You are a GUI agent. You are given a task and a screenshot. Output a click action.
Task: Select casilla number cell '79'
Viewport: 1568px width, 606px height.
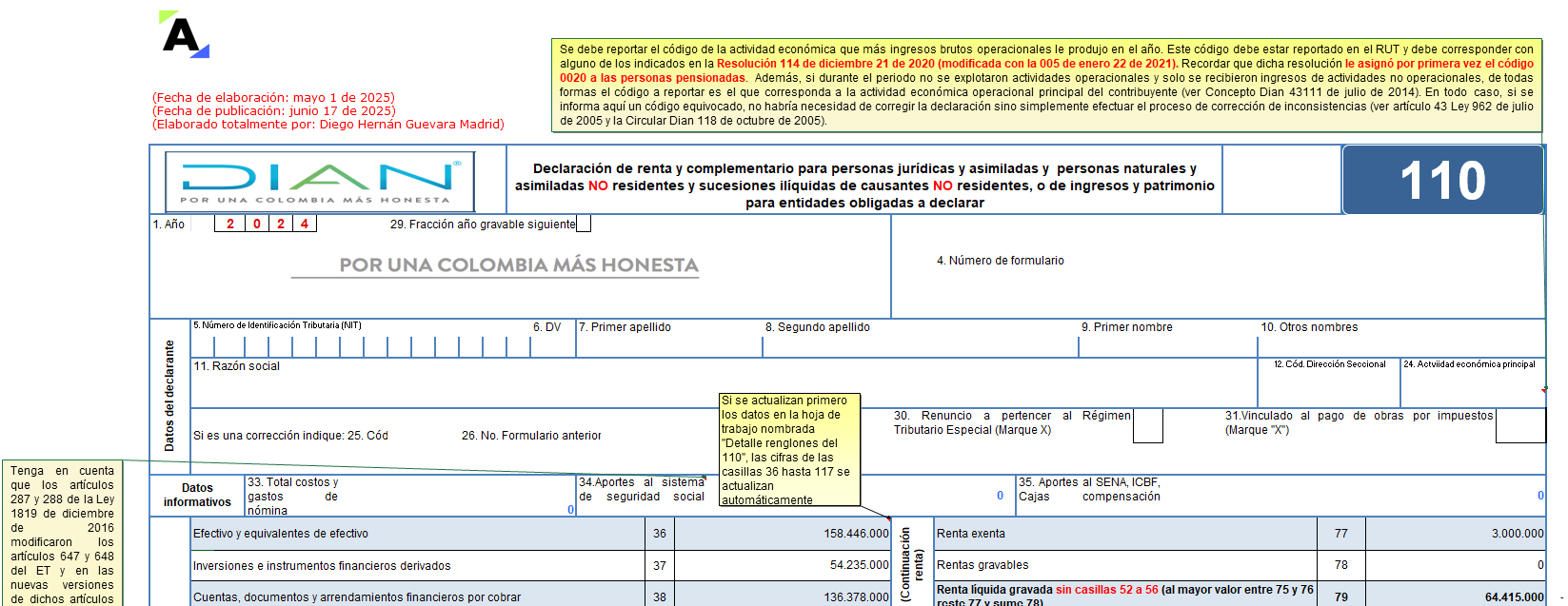click(1341, 596)
